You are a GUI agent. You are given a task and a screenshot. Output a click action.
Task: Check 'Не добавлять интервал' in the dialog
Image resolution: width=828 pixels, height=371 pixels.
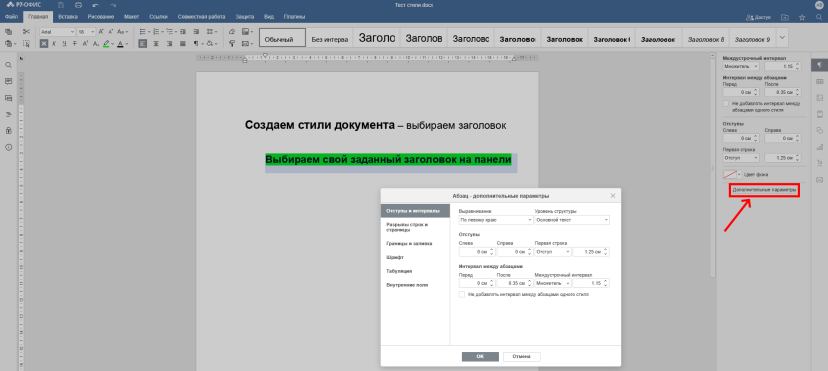[x=462, y=294]
